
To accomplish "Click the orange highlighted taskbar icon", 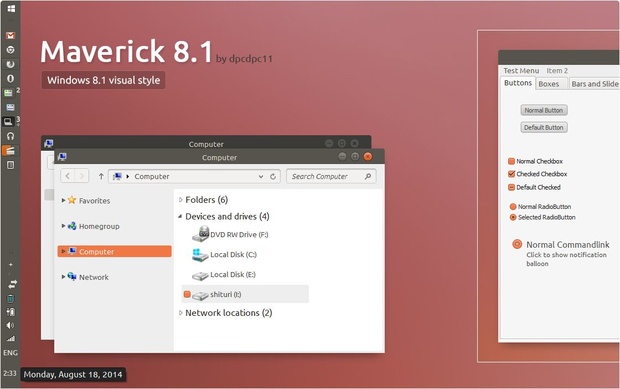I will point(9,151).
